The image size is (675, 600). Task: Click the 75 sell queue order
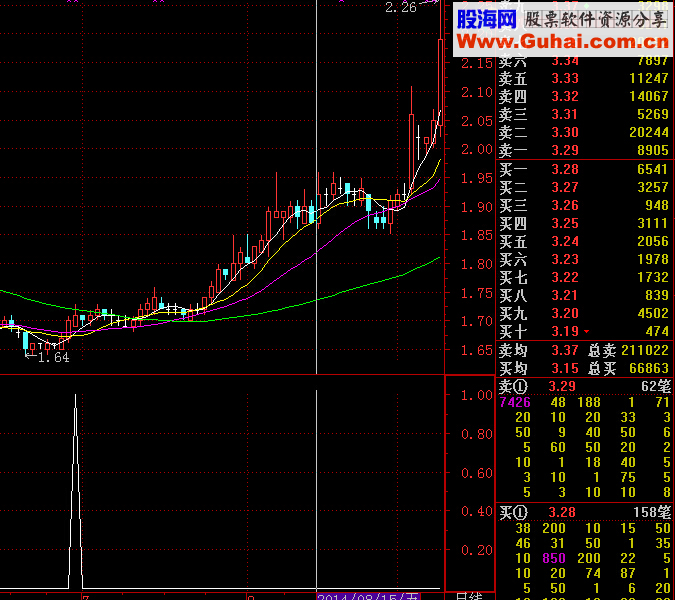(628, 477)
